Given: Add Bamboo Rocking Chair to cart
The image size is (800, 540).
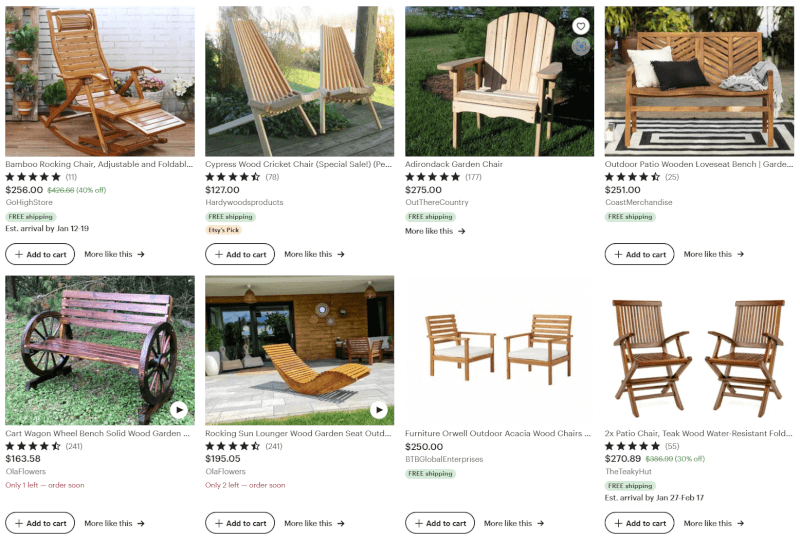Looking at the screenshot, I should coord(40,254).
